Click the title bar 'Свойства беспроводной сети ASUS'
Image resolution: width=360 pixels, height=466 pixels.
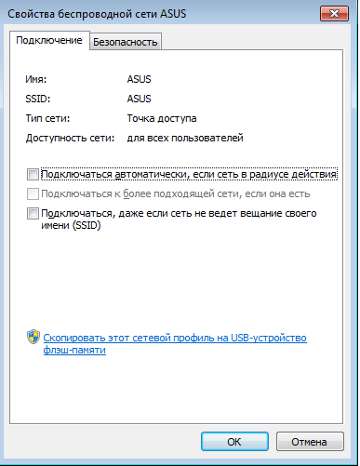click(x=97, y=14)
